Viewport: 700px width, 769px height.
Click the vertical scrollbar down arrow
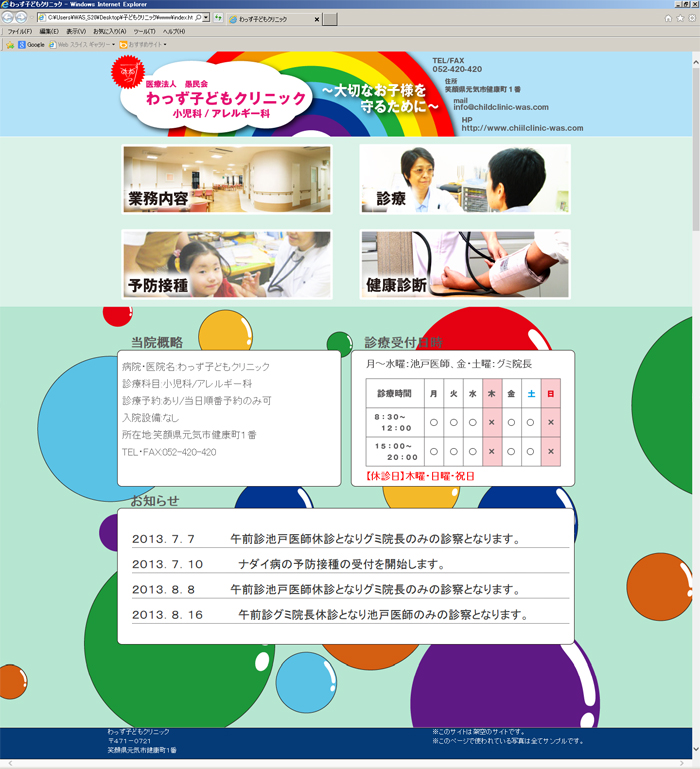(x=696, y=750)
